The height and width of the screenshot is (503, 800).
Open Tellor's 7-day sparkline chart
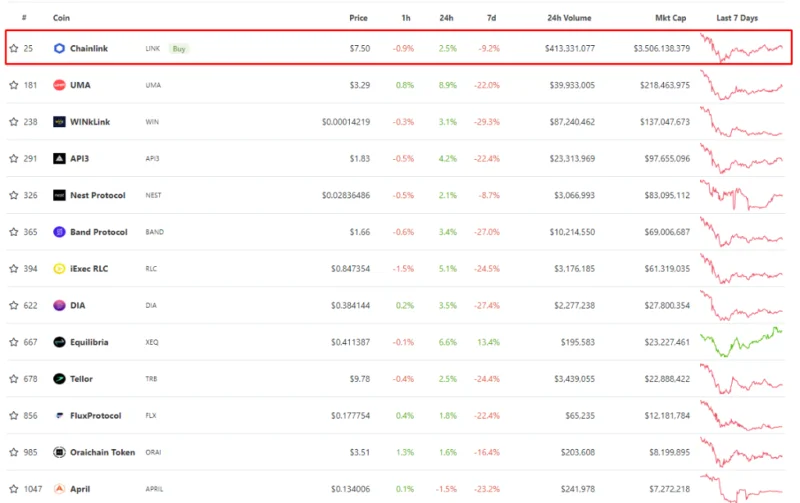741,379
